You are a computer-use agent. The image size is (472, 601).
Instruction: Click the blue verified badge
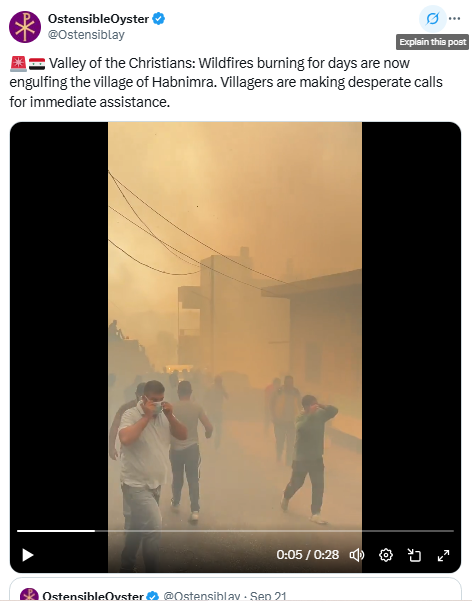pyautogui.click(x=159, y=19)
